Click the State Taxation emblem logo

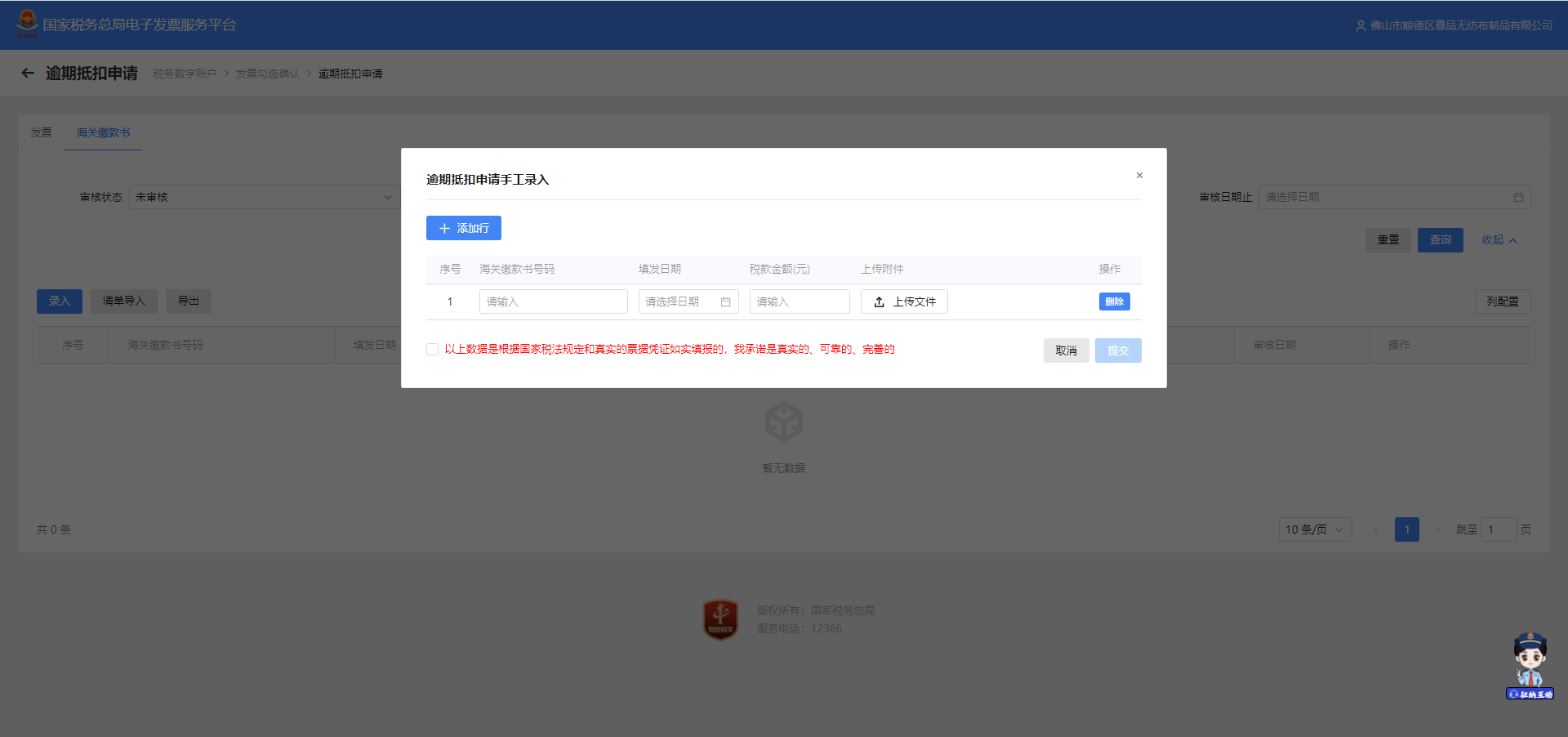point(27,24)
